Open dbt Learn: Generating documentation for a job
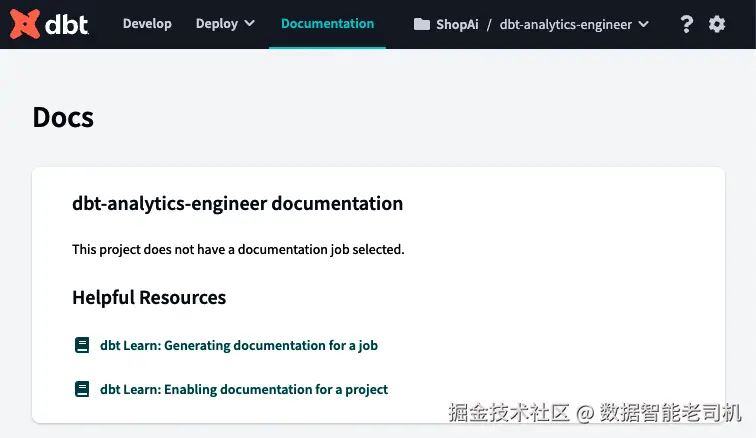Image resolution: width=756 pixels, height=438 pixels. (x=239, y=345)
